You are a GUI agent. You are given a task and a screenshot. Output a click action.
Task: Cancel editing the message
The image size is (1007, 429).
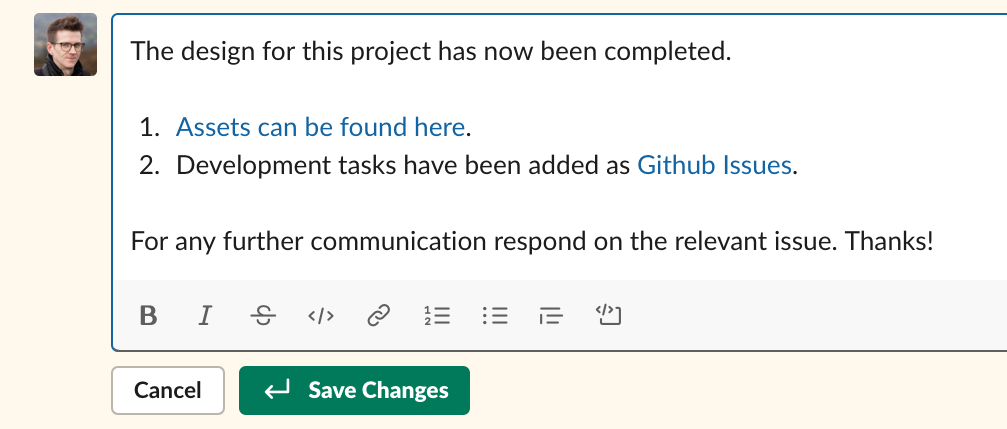pos(168,390)
